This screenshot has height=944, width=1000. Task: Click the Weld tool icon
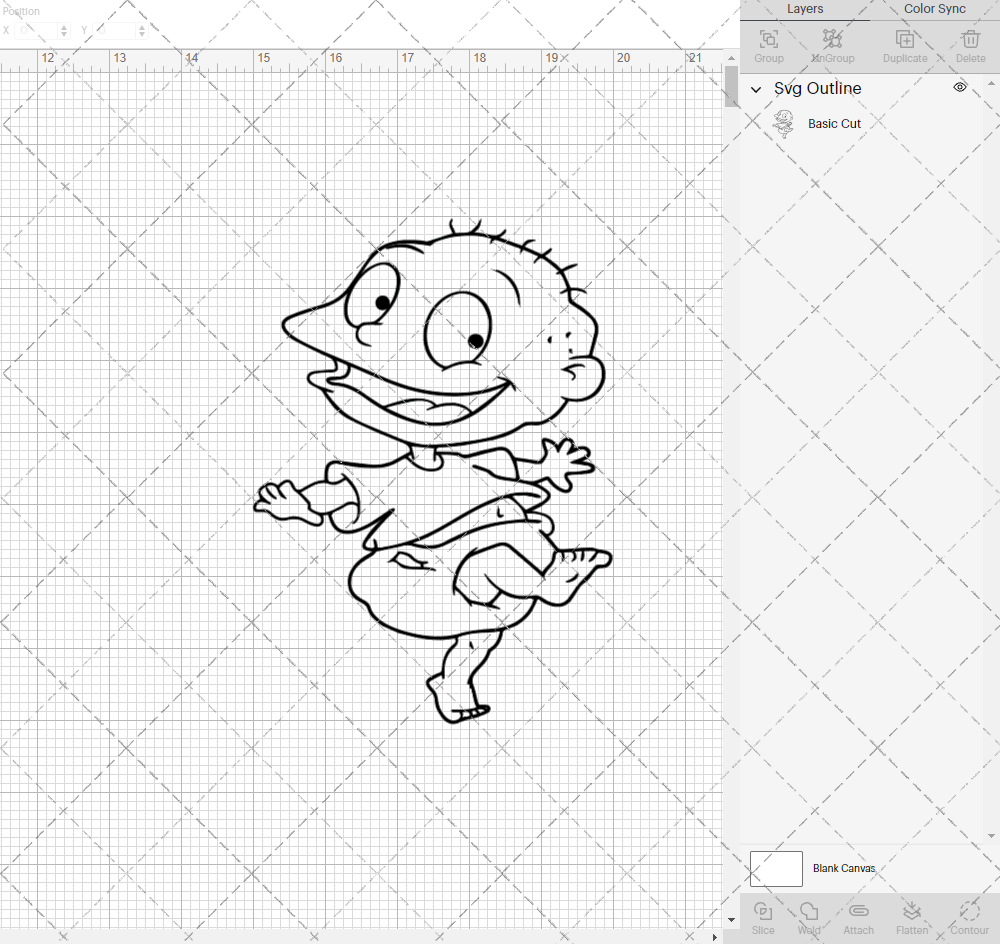pyautogui.click(x=809, y=913)
